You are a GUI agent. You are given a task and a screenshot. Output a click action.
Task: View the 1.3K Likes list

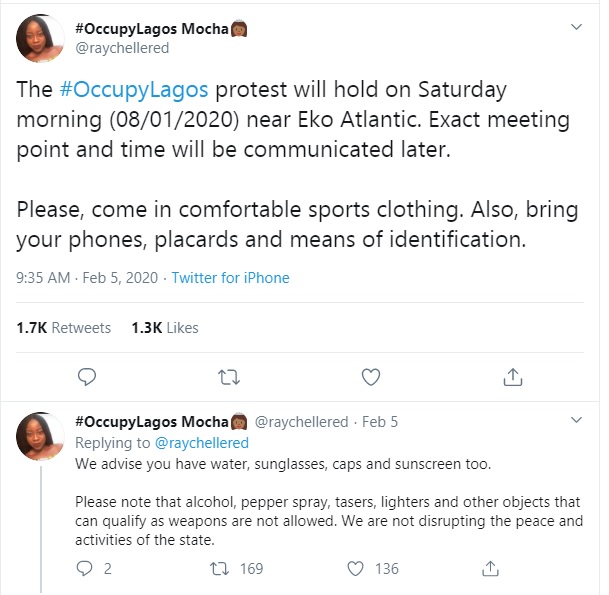click(165, 327)
